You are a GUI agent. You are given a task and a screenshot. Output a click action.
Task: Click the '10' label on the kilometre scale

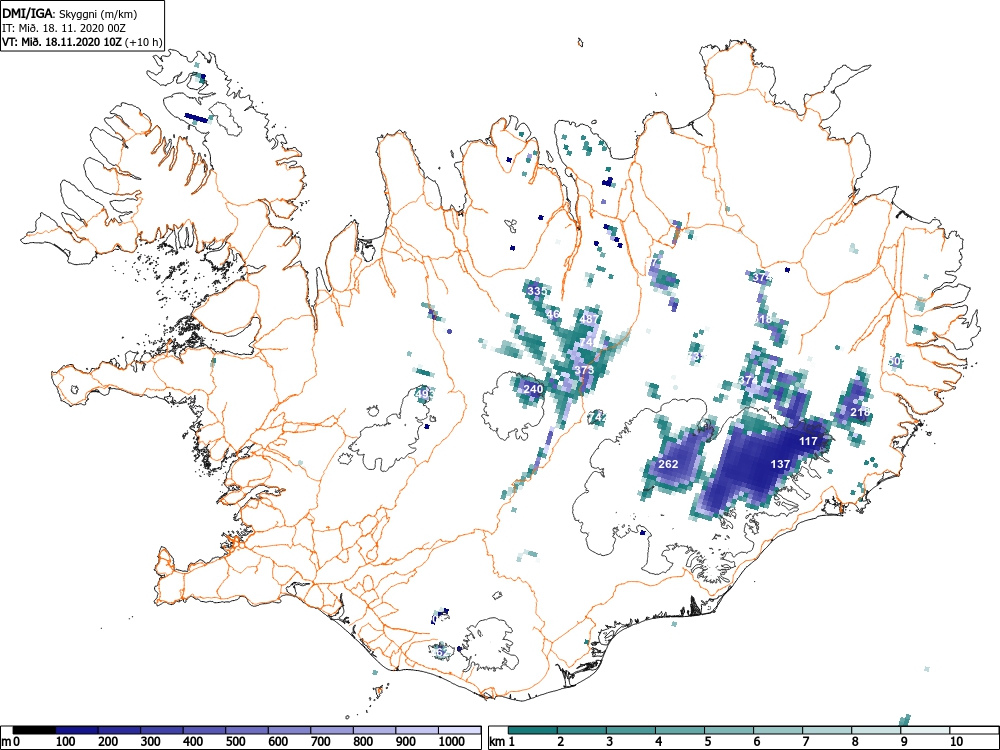coord(956,742)
